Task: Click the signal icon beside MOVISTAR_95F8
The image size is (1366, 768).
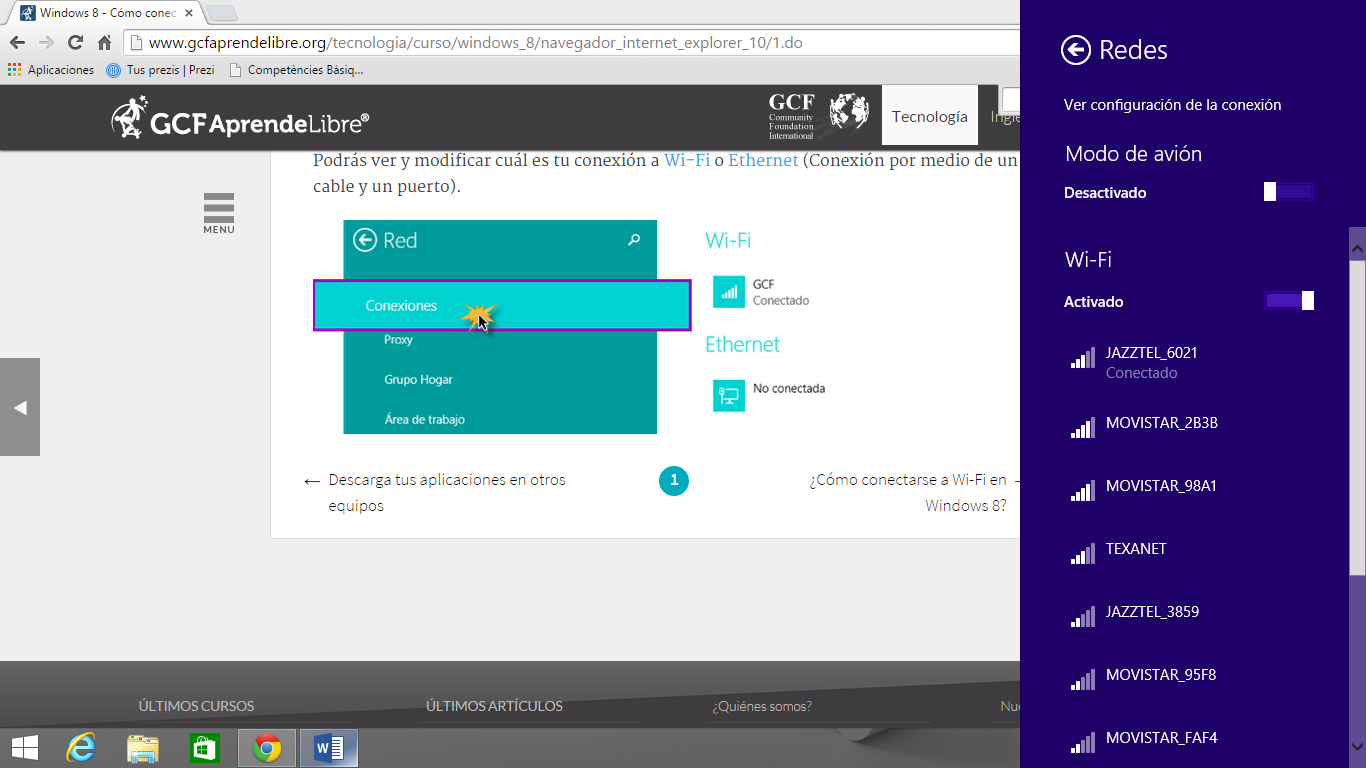Action: pos(1082,680)
